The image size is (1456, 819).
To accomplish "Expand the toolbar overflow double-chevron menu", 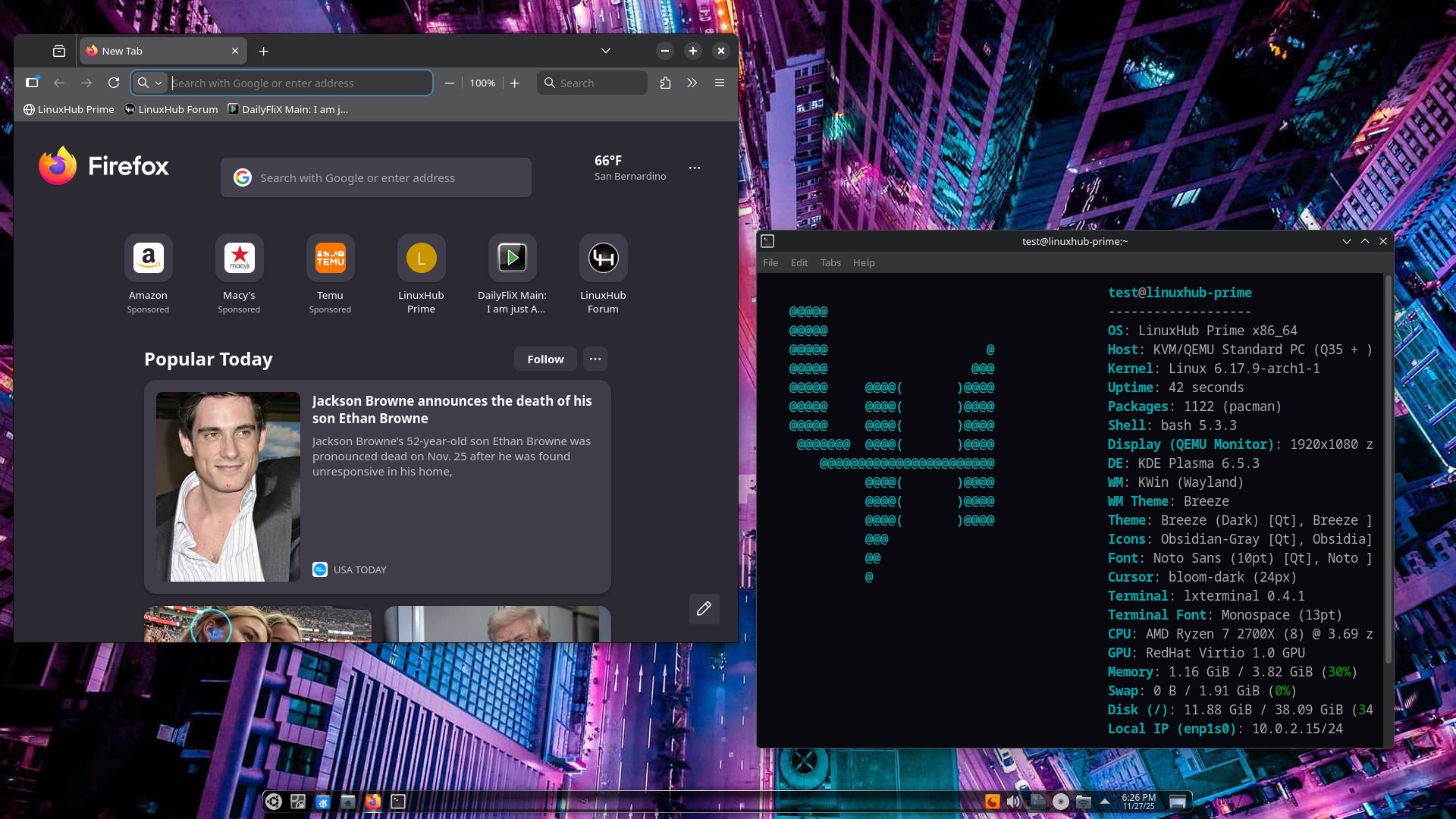I will (x=692, y=83).
